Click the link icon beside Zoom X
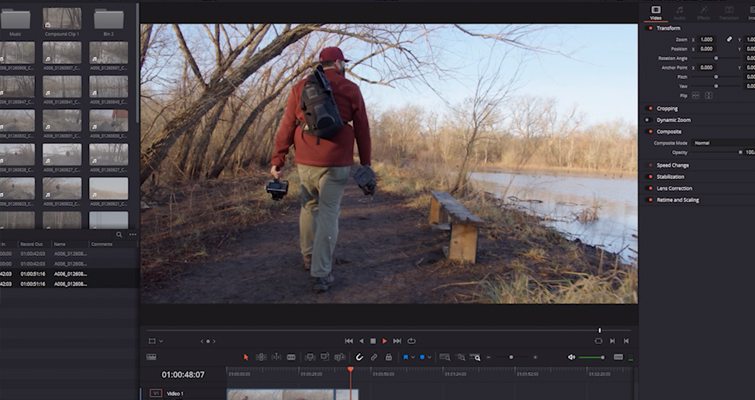This screenshot has width=755, height=400. [729, 39]
